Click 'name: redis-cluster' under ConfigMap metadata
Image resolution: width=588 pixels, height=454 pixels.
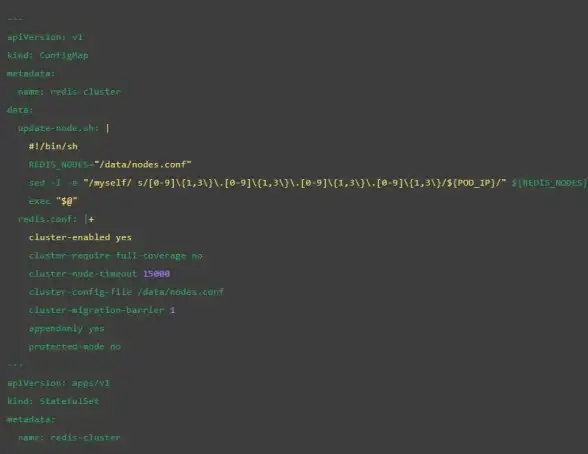(69, 92)
